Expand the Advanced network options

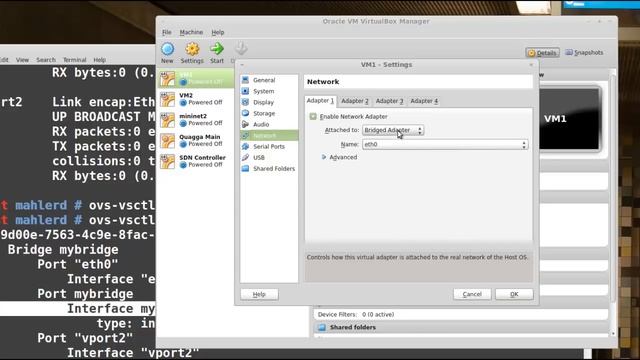pyautogui.click(x=340, y=157)
